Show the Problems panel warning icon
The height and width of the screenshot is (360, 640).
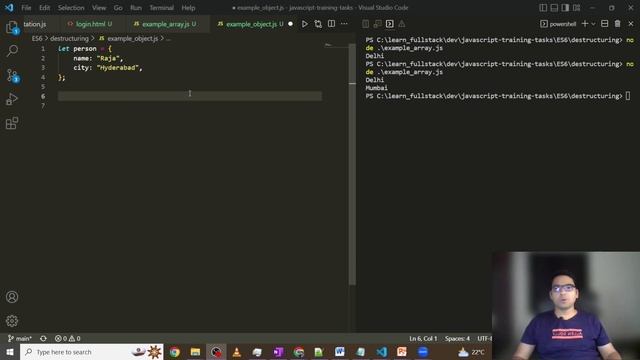click(402, 24)
